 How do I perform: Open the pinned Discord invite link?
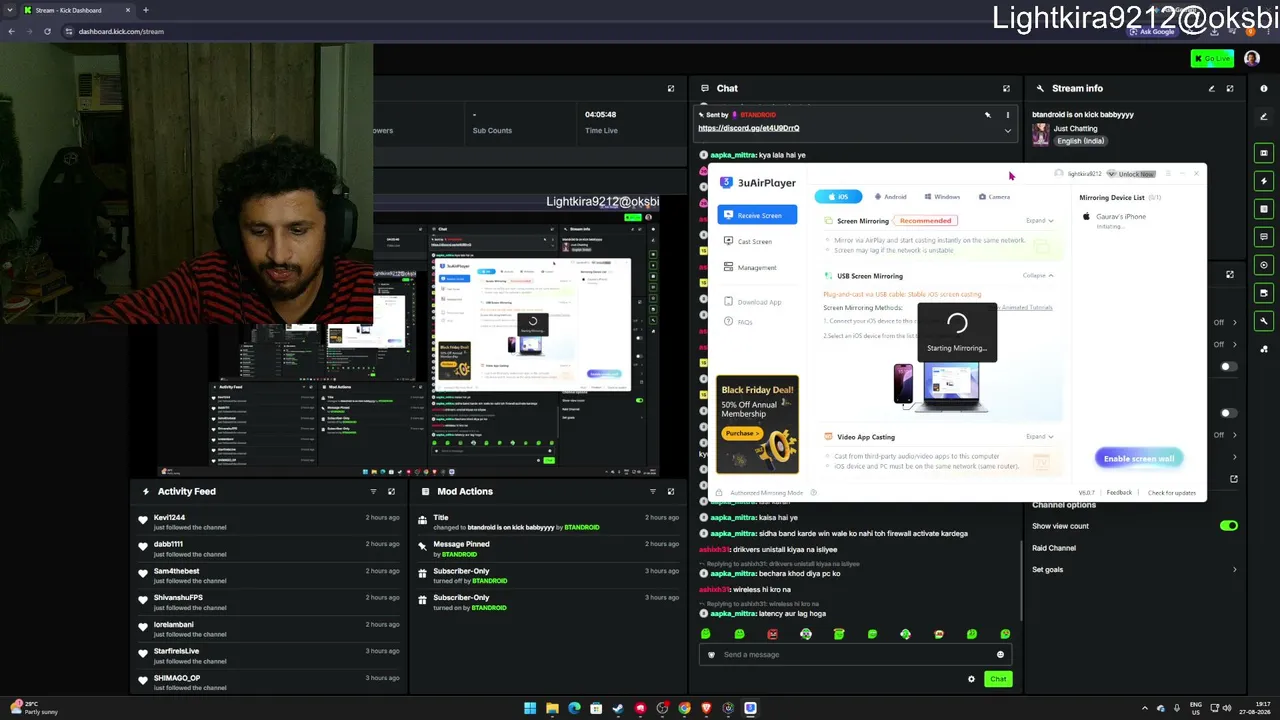pyautogui.click(x=748, y=128)
